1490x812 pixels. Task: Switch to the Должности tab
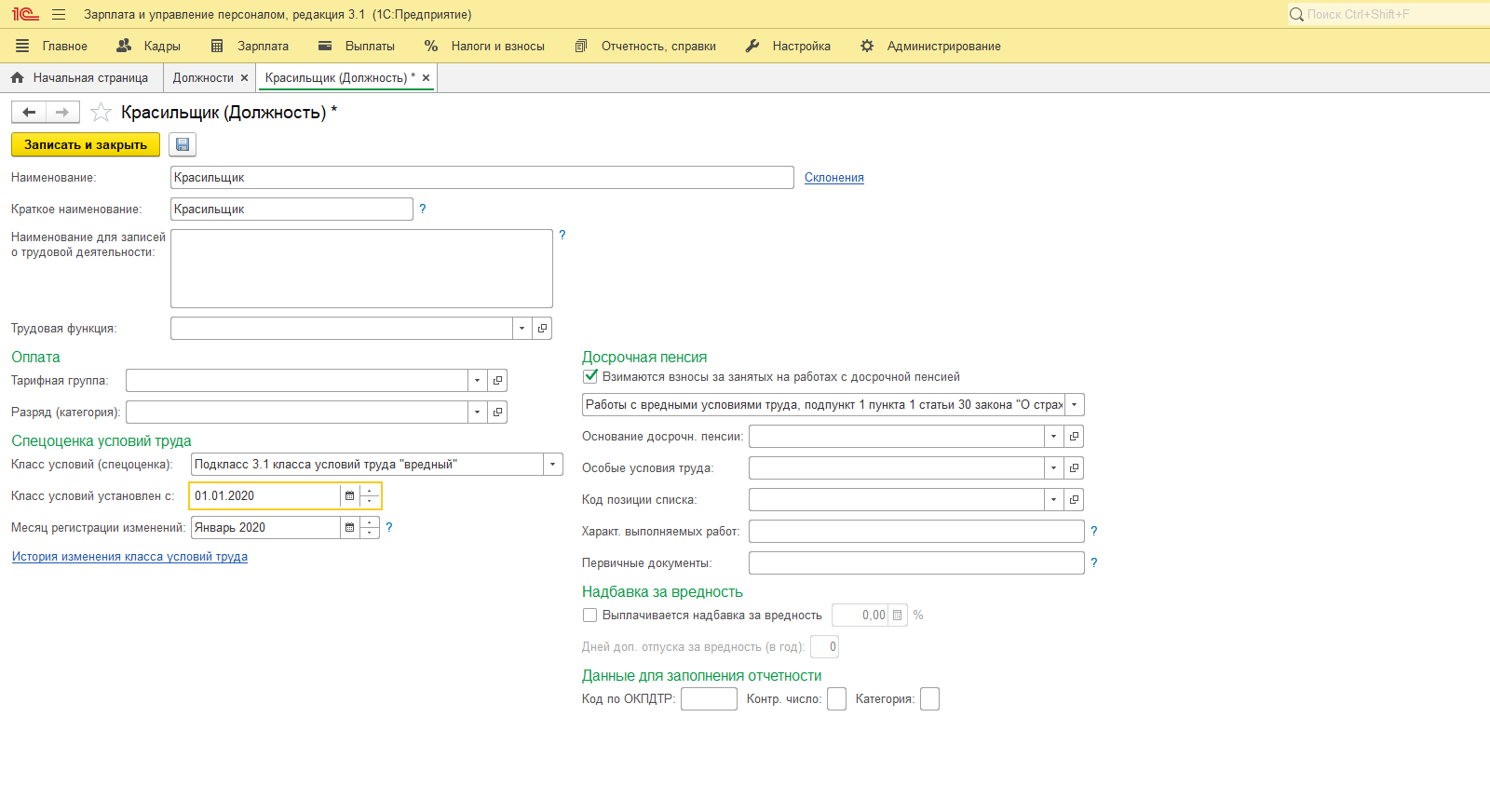pyautogui.click(x=203, y=78)
